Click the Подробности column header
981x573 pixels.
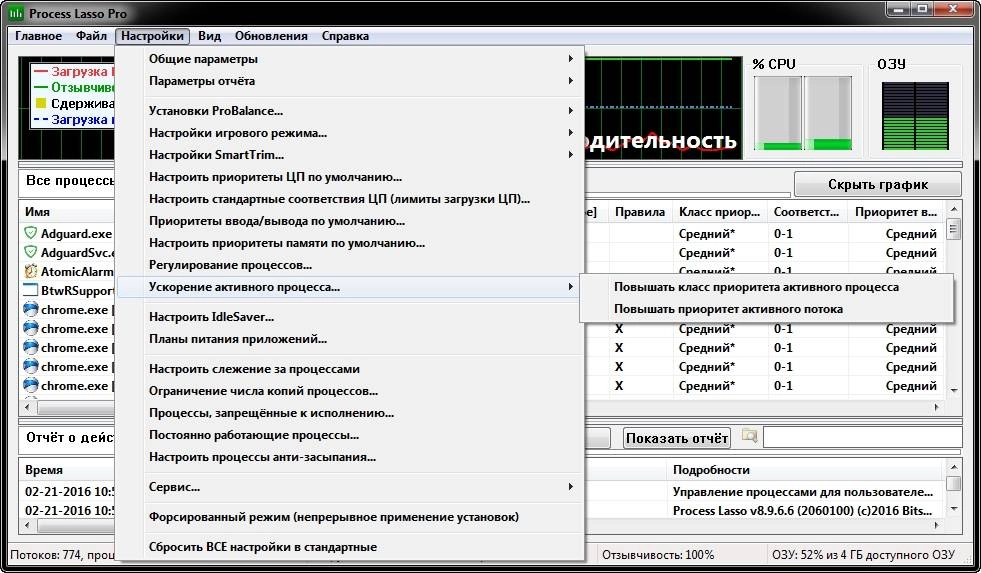click(805, 470)
